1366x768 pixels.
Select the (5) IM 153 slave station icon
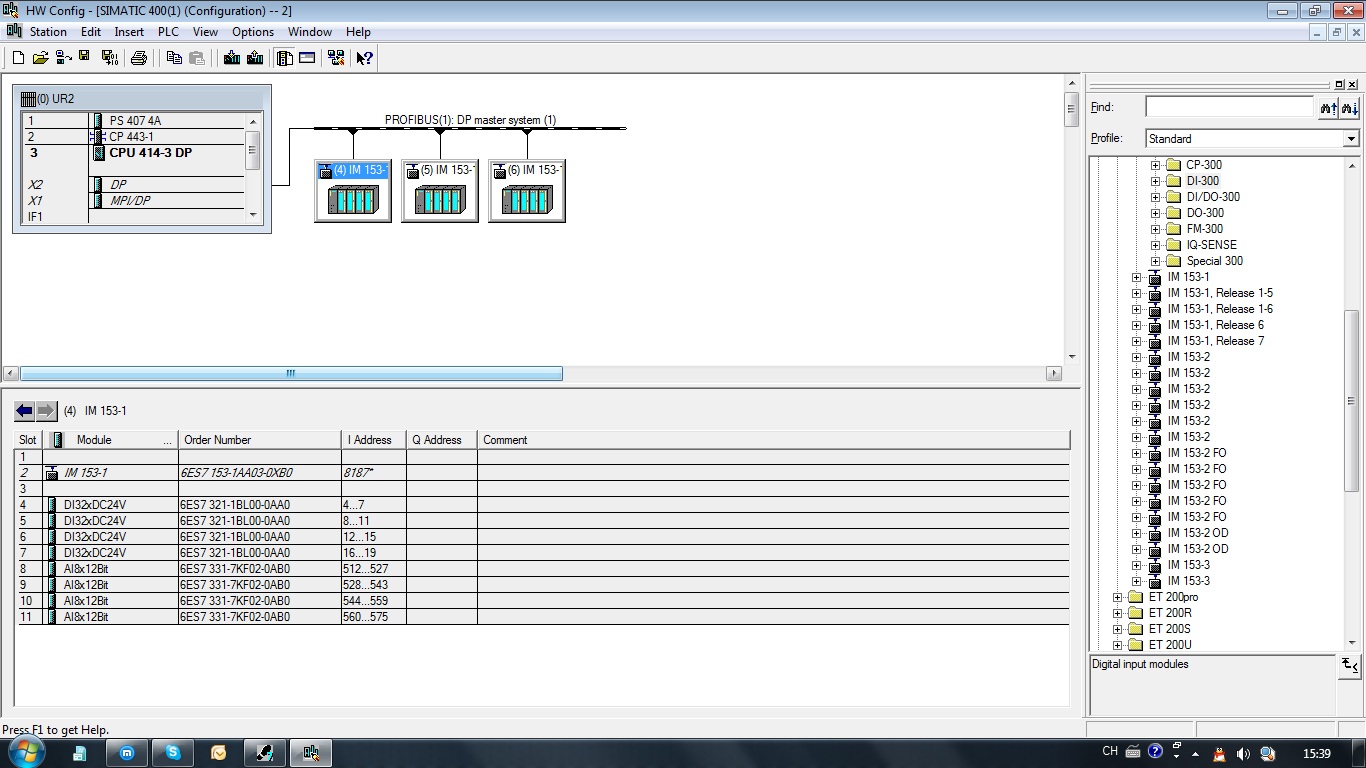coord(440,190)
